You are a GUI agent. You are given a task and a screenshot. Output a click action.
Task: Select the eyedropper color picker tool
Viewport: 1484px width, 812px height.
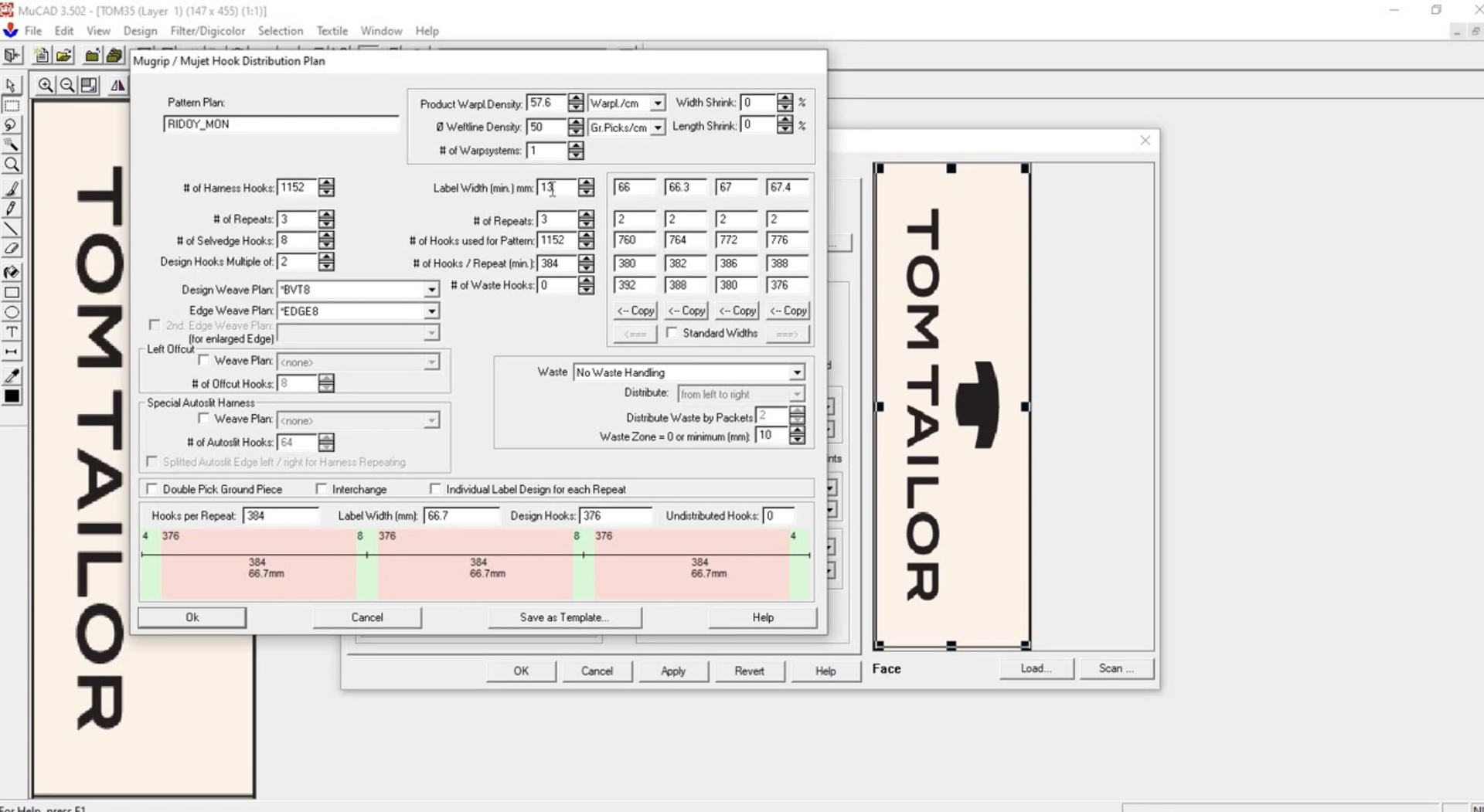[12, 376]
